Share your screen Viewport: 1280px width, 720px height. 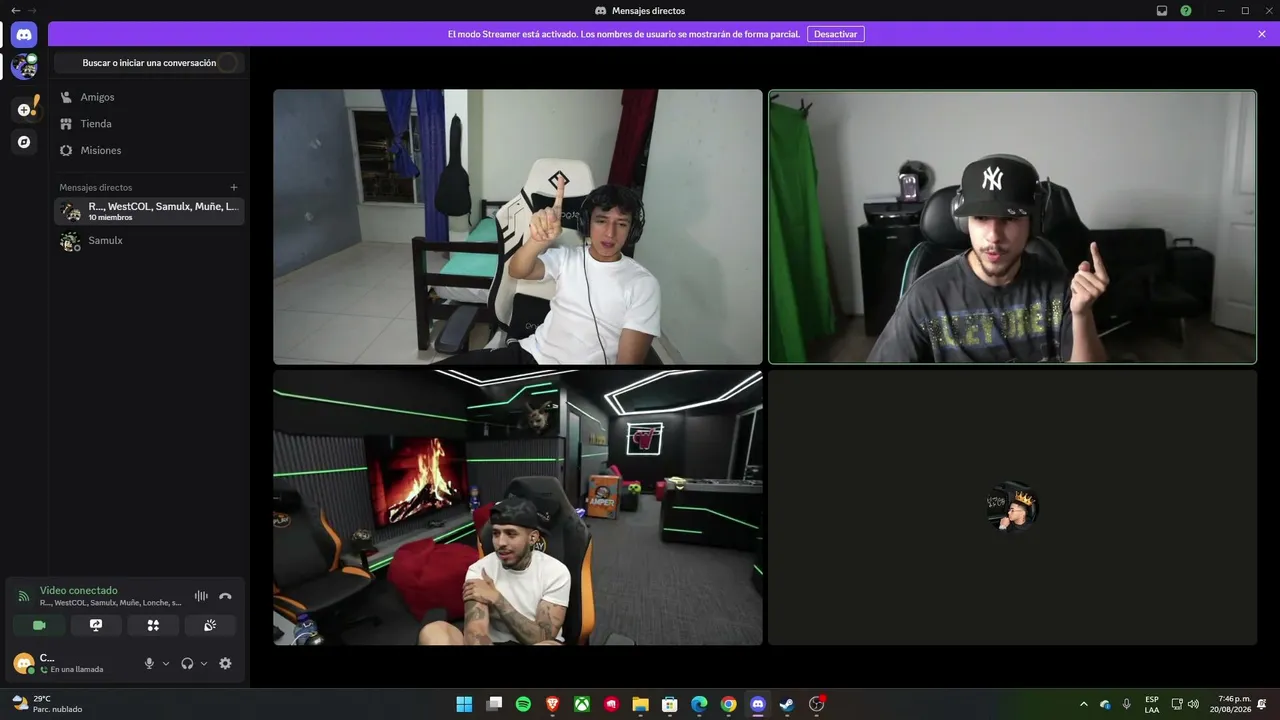click(96, 625)
